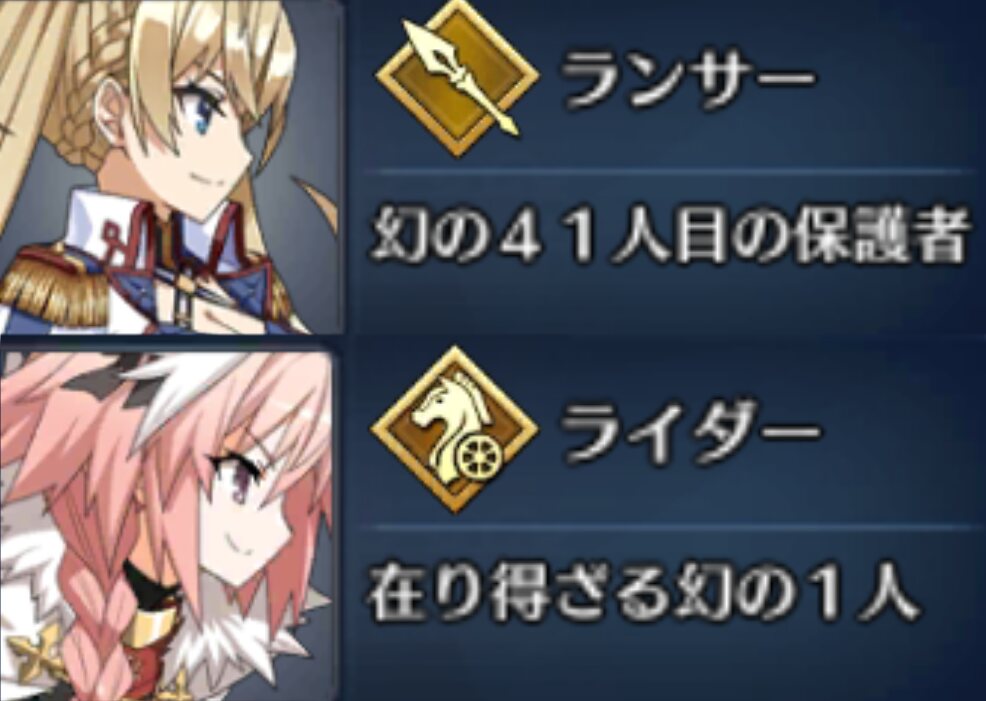Click the ライダー class label
Screen dimensions: 986x701
tap(690, 433)
